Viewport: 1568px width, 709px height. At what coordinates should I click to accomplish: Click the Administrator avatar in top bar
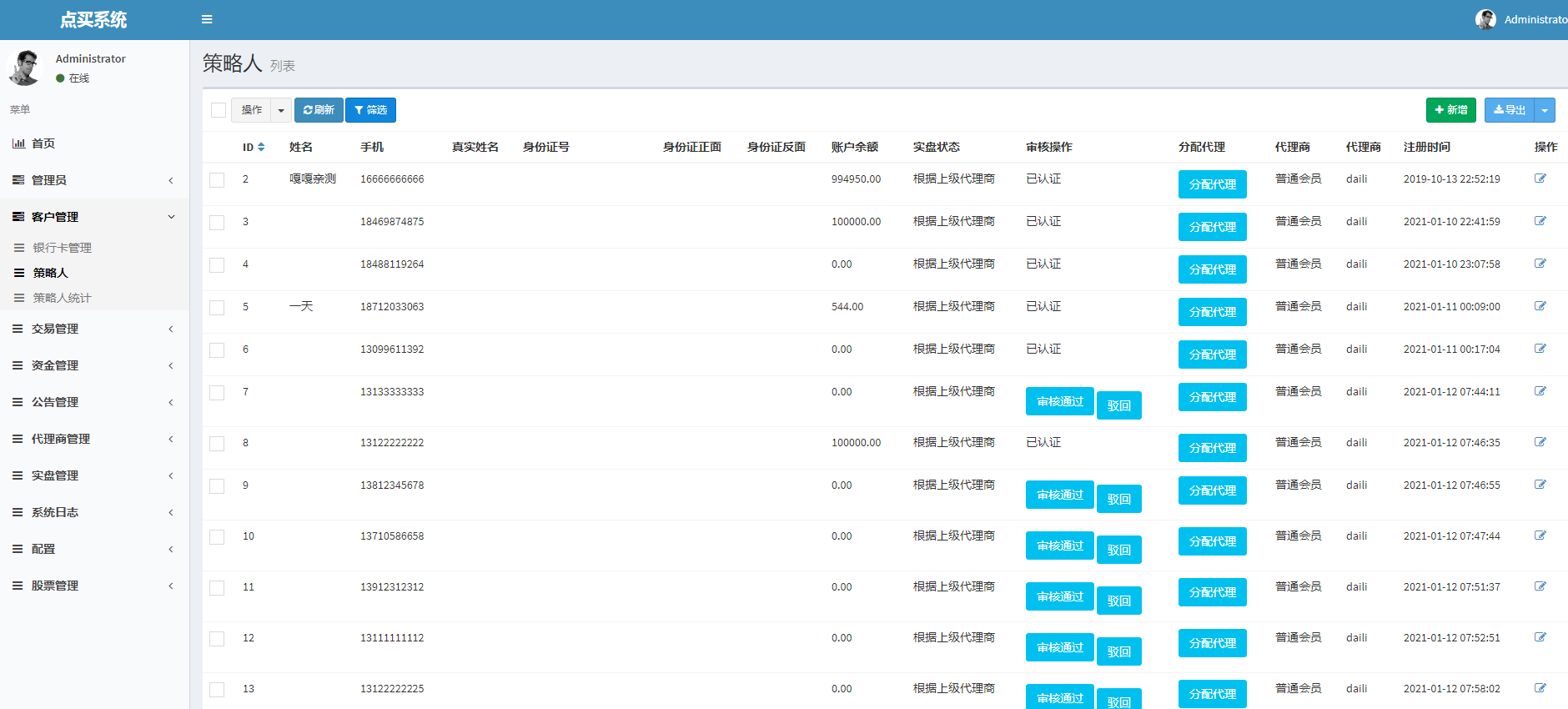coord(1485,19)
